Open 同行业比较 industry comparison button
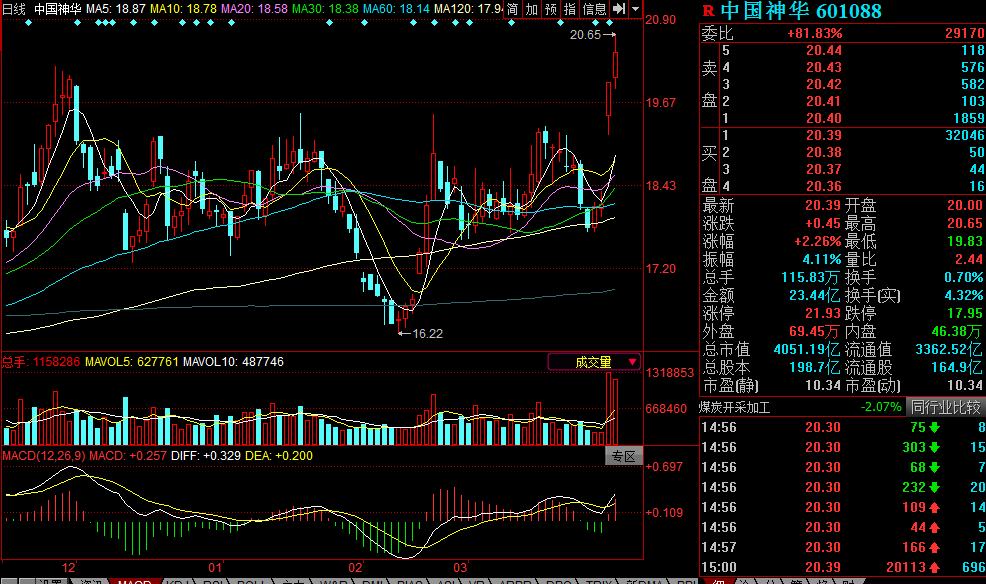Image resolution: width=986 pixels, height=584 pixels. coord(945,407)
